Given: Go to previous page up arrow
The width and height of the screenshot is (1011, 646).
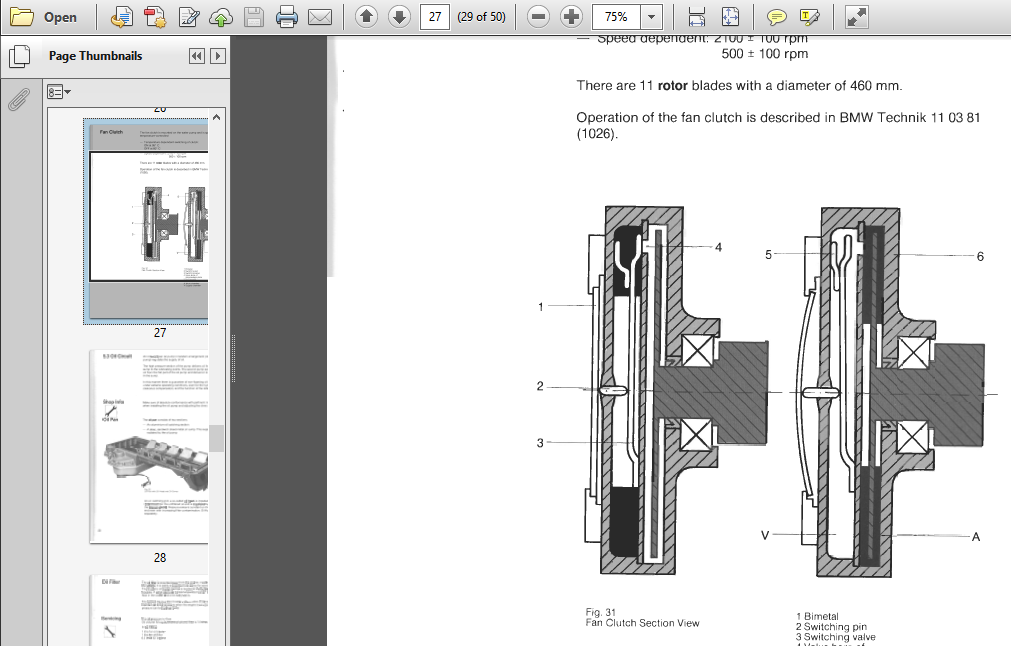Looking at the screenshot, I should 366,17.
